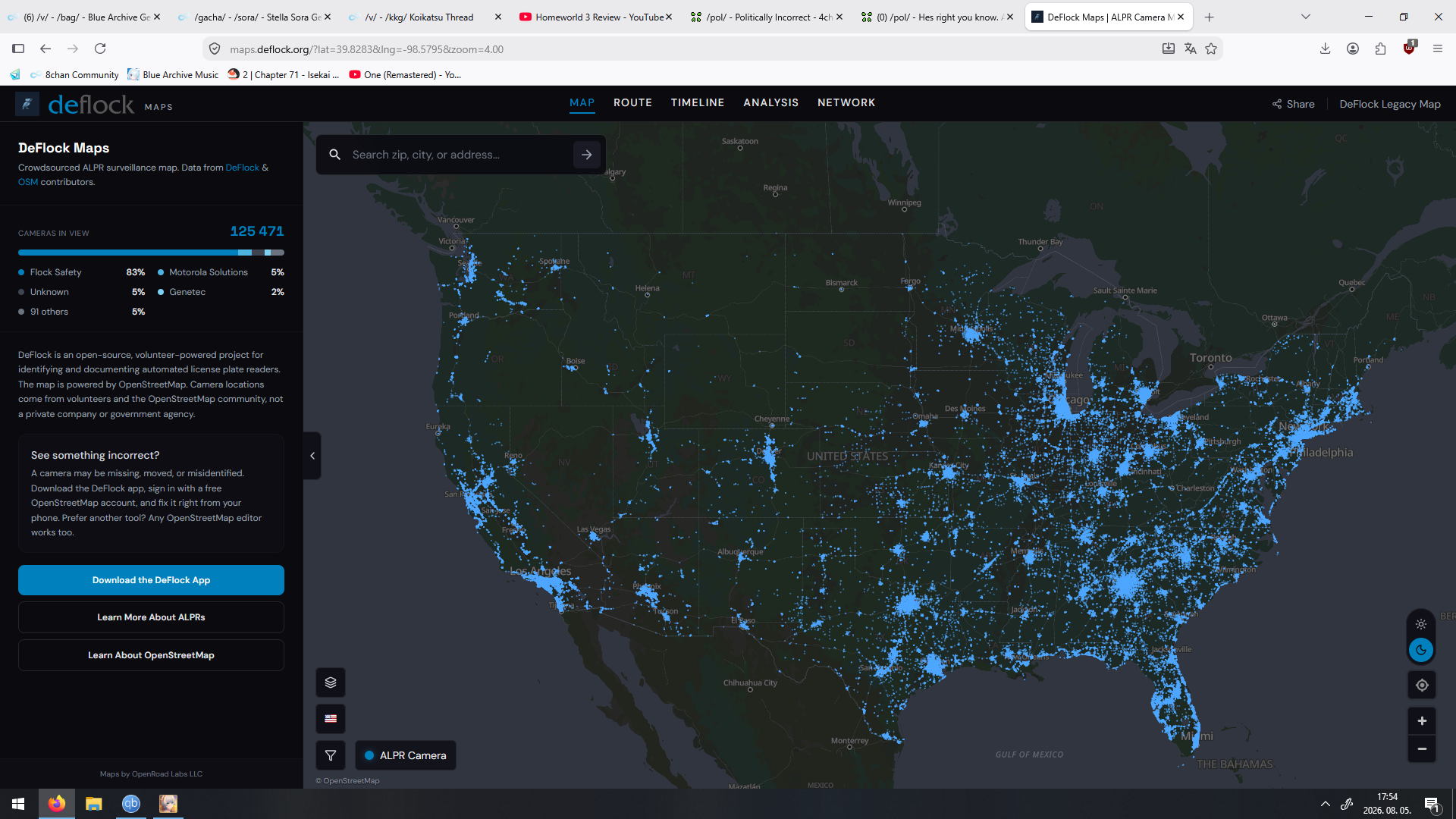The height and width of the screenshot is (819, 1456).
Task: Switch to Homeworld 3 Review YouTube tab
Action: tap(596, 17)
